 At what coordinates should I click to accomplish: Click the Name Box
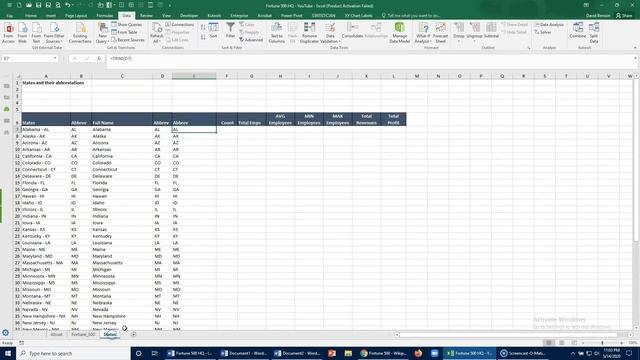tap(27, 58)
